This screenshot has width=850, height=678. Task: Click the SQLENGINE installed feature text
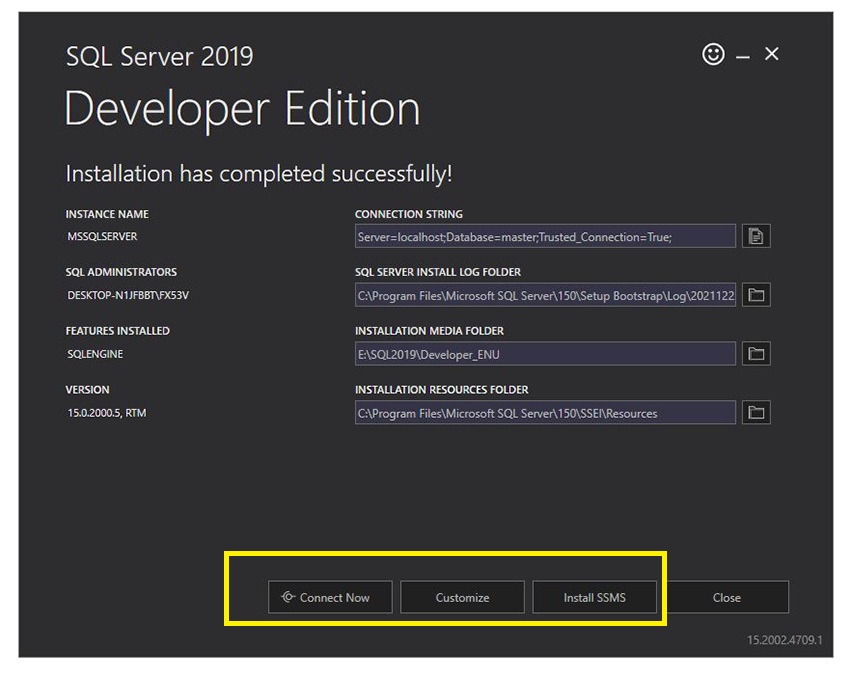(96, 354)
